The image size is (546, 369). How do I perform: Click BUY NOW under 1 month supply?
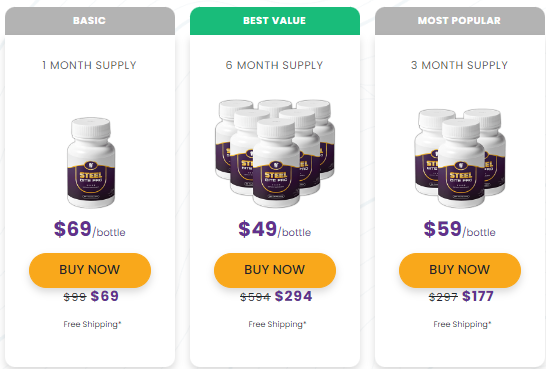coord(90,270)
